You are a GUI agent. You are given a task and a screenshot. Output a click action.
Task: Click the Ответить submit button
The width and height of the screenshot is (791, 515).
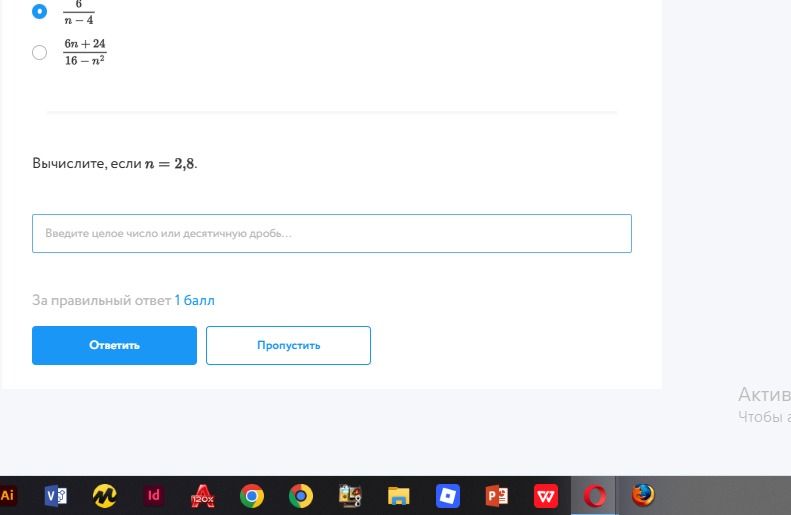pyautogui.click(x=115, y=346)
